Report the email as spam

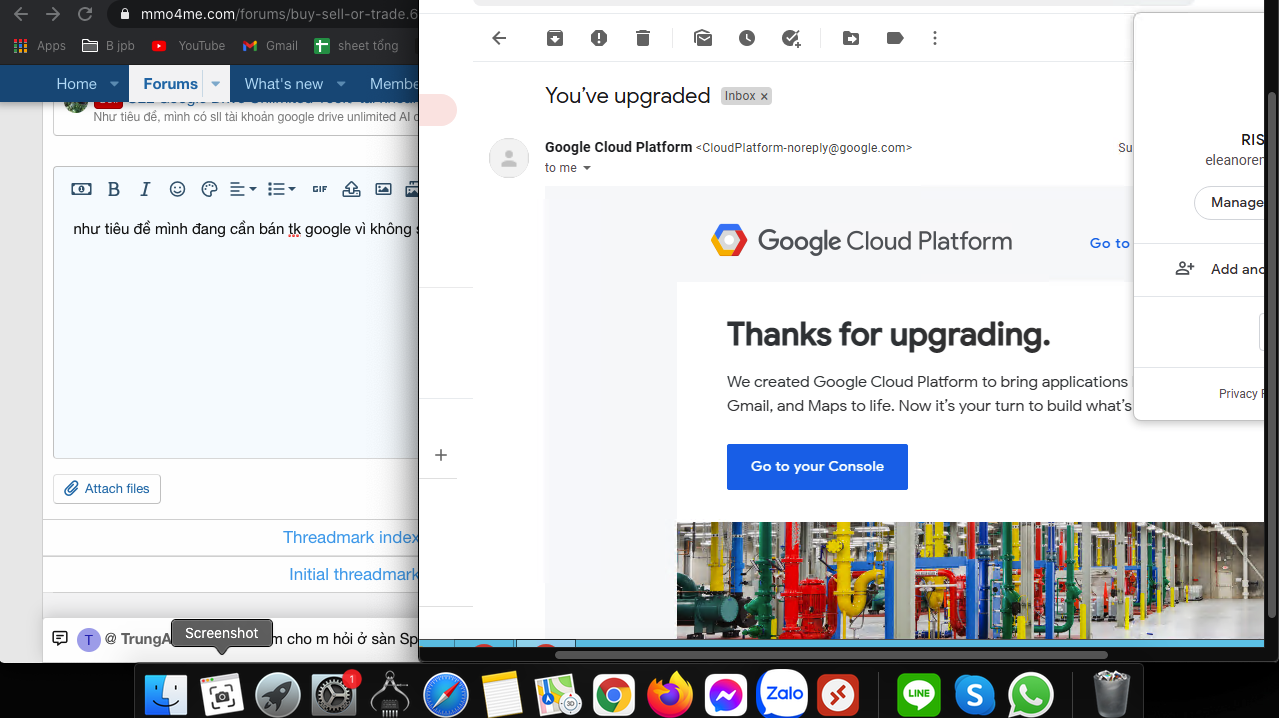coord(598,38)
